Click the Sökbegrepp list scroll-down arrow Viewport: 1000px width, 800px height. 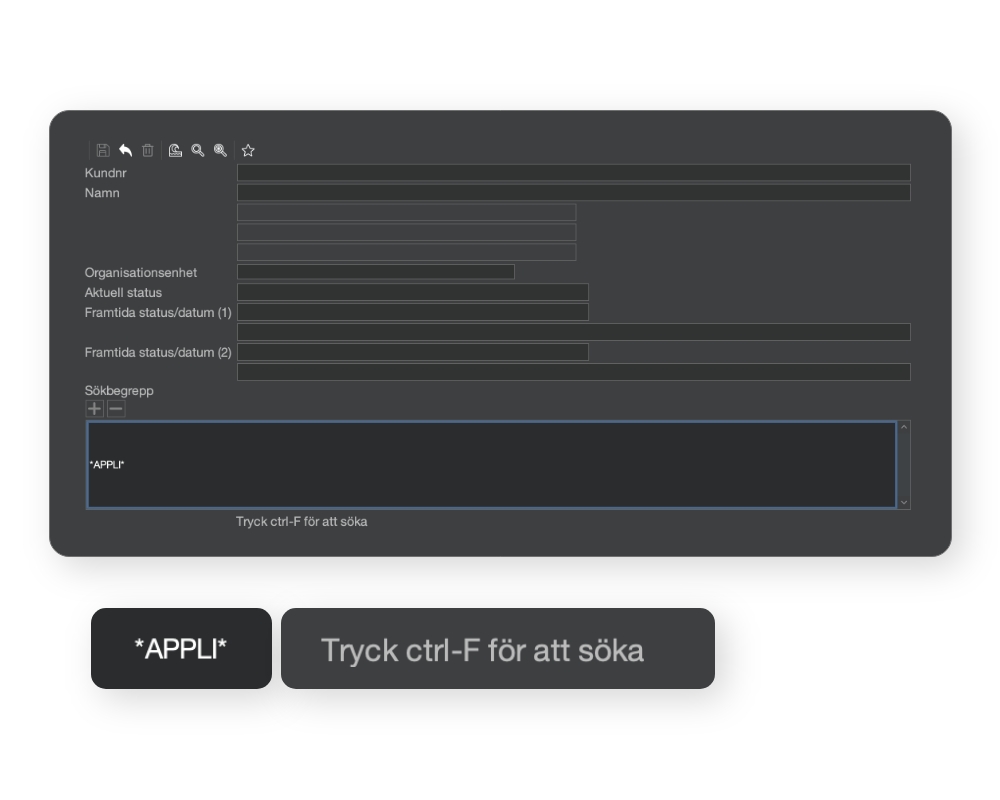tap(904, 503)
